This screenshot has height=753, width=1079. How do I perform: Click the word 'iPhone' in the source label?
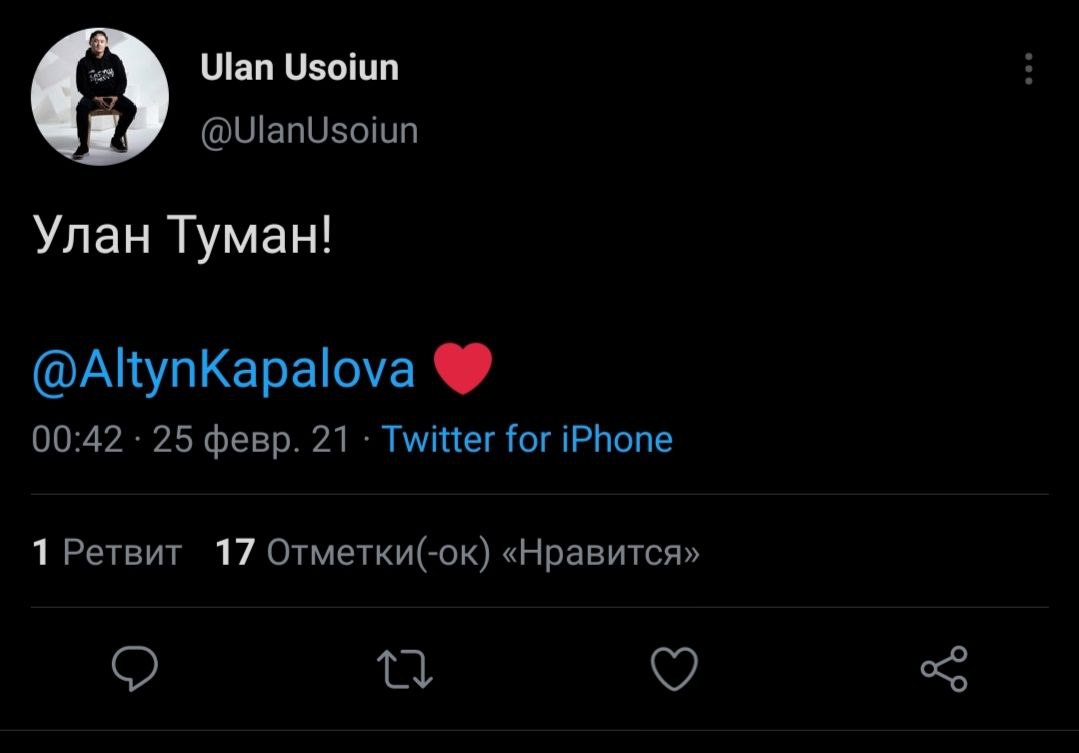[x=615, y=439]
